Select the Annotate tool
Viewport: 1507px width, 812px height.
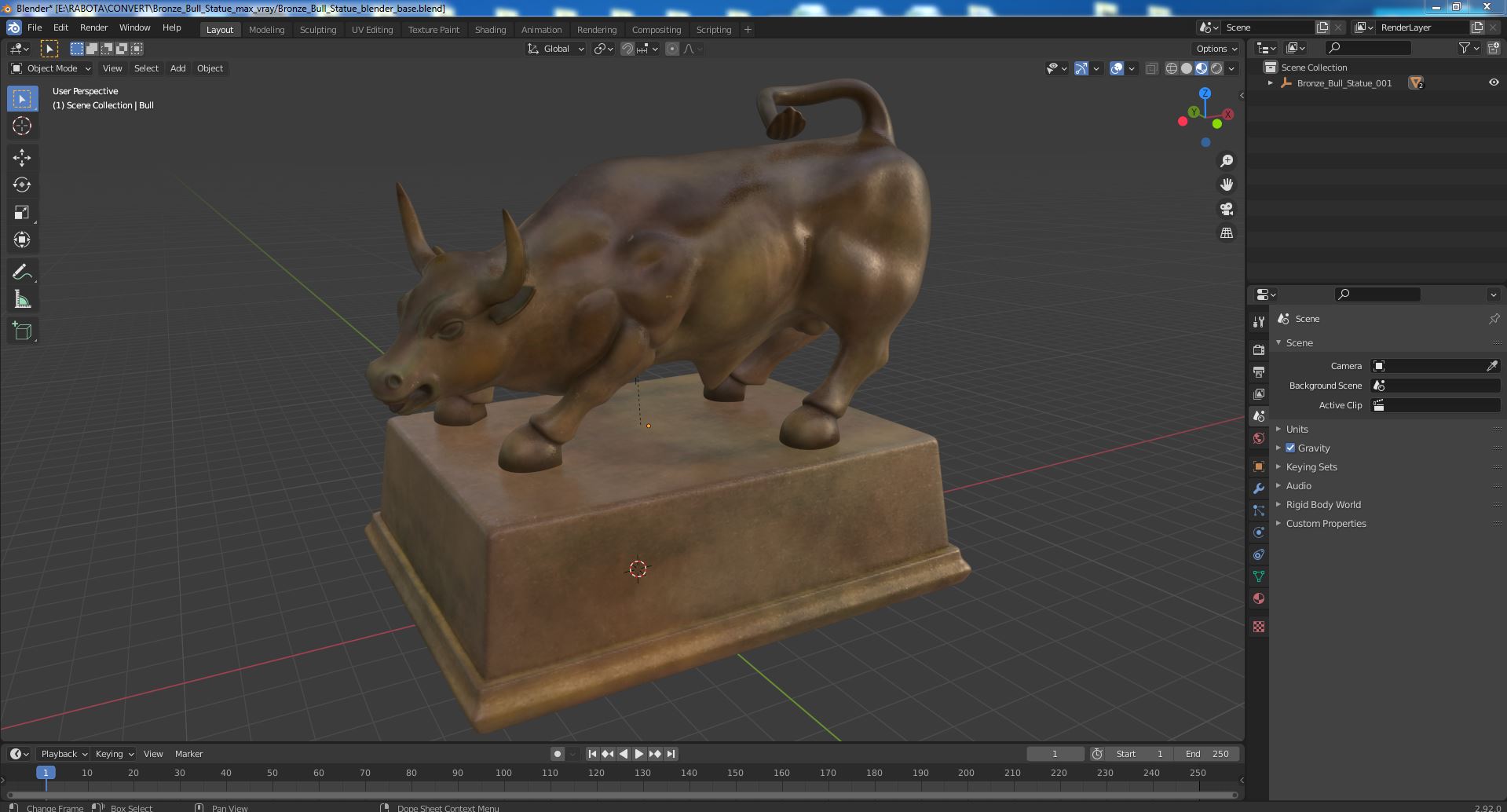pos(22,272)
